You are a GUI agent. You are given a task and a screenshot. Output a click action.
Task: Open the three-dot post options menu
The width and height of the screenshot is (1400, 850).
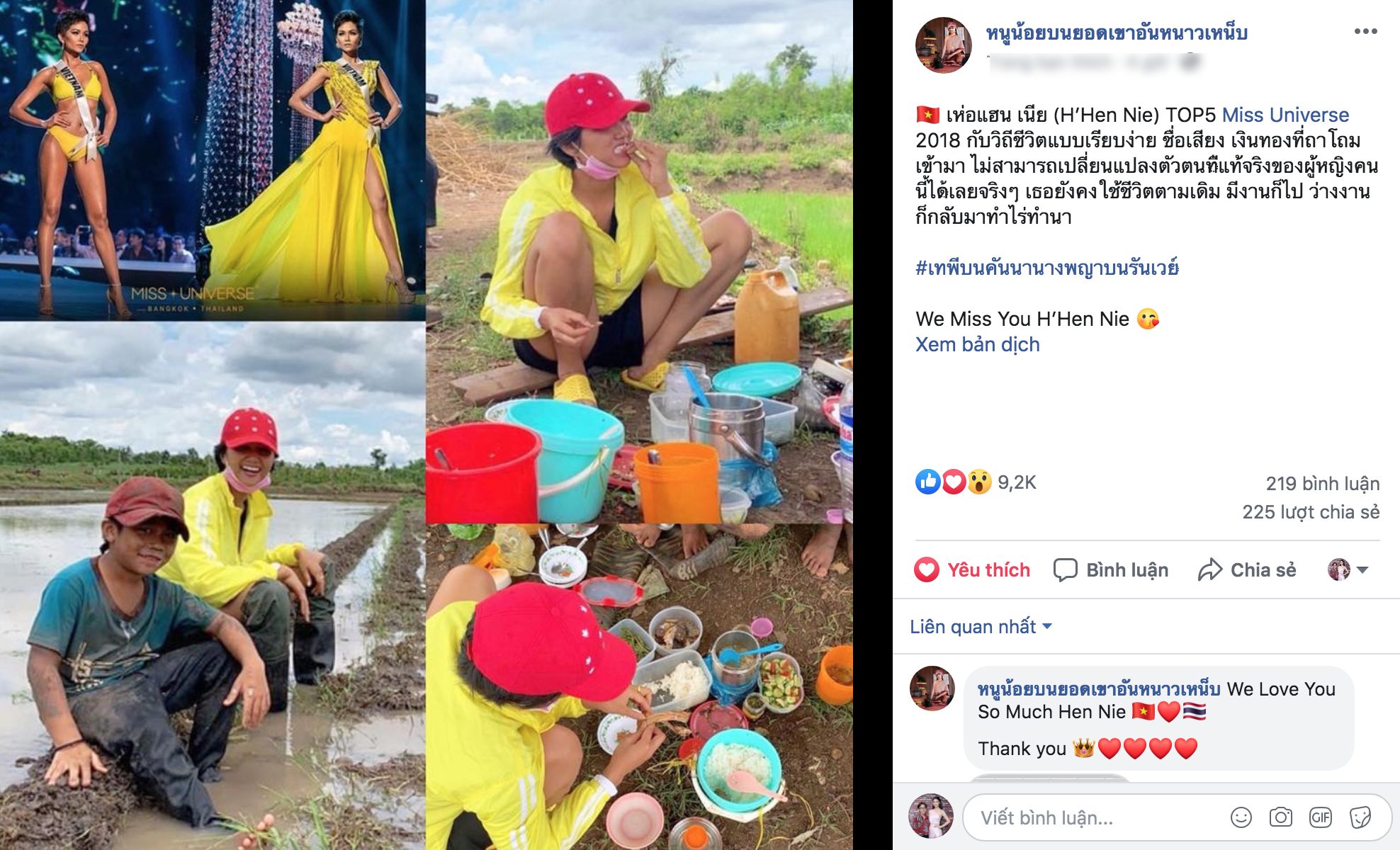(x=1365, y=32)
